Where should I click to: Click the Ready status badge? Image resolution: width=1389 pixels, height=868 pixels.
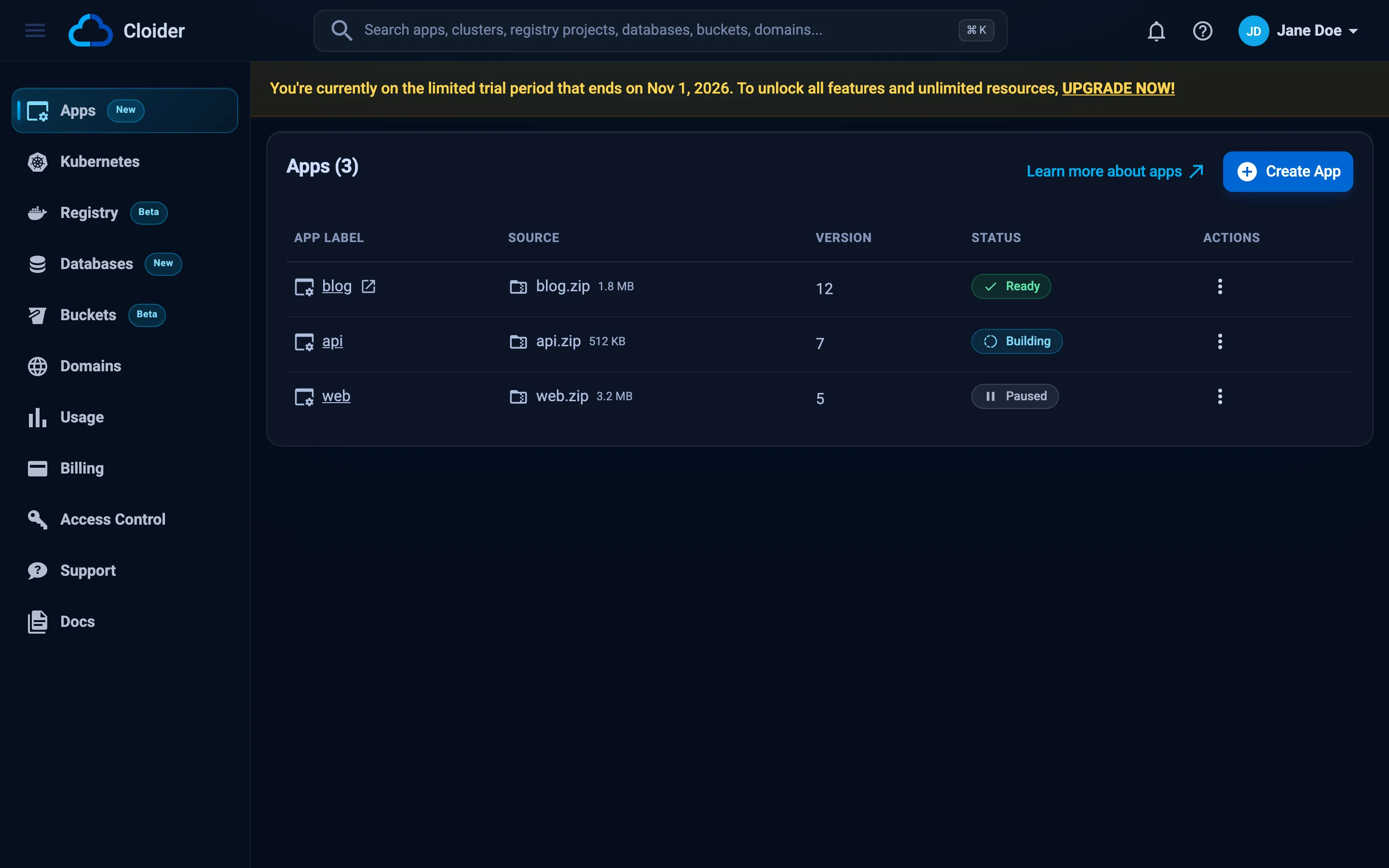tap(1011, 286)
